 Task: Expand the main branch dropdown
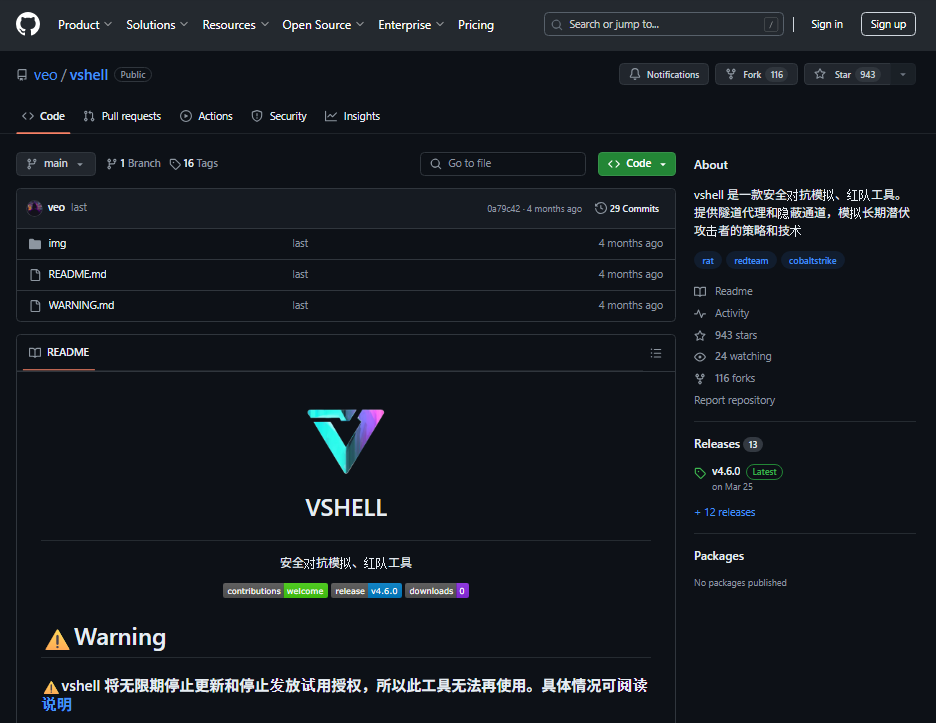pyautogui.click(x=56, y=163)
